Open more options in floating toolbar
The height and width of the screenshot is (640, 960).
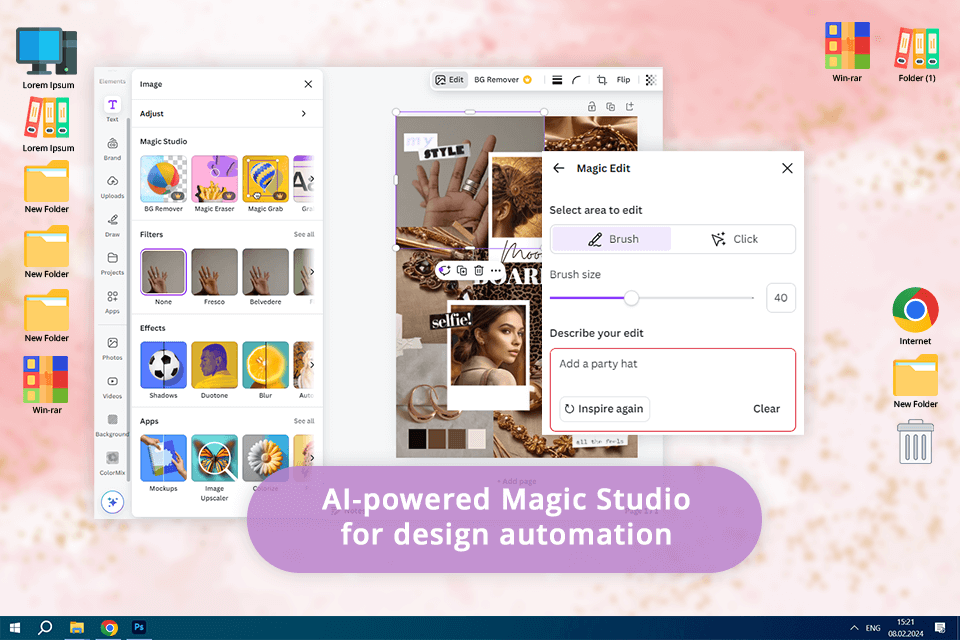pos(496,270)
